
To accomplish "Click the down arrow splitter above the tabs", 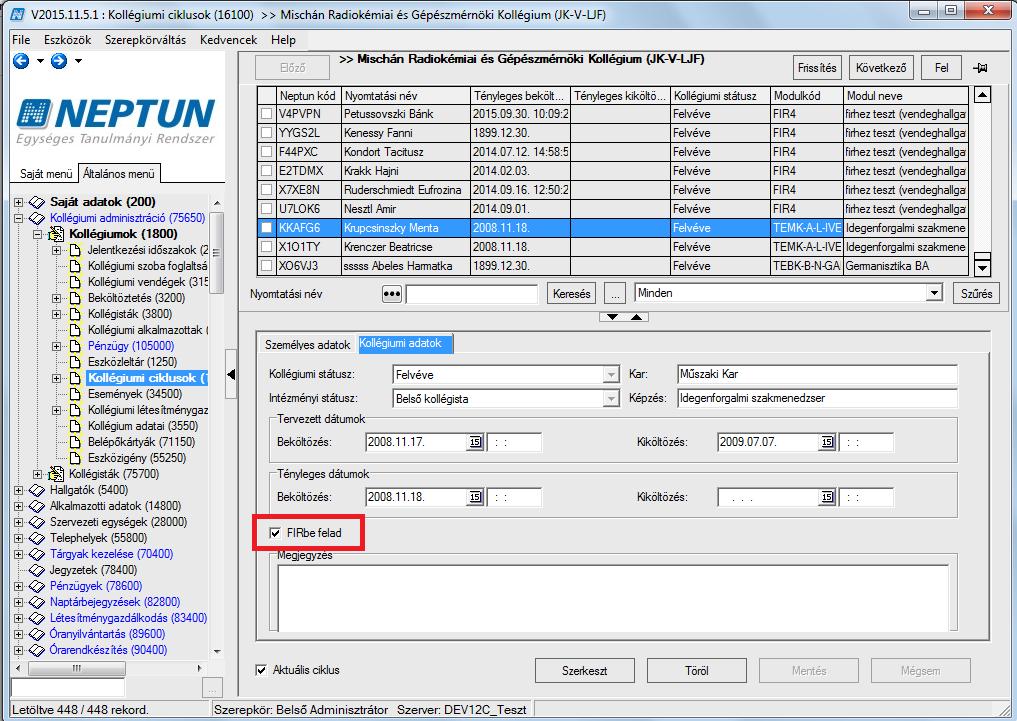I will [x=612, y=317].
